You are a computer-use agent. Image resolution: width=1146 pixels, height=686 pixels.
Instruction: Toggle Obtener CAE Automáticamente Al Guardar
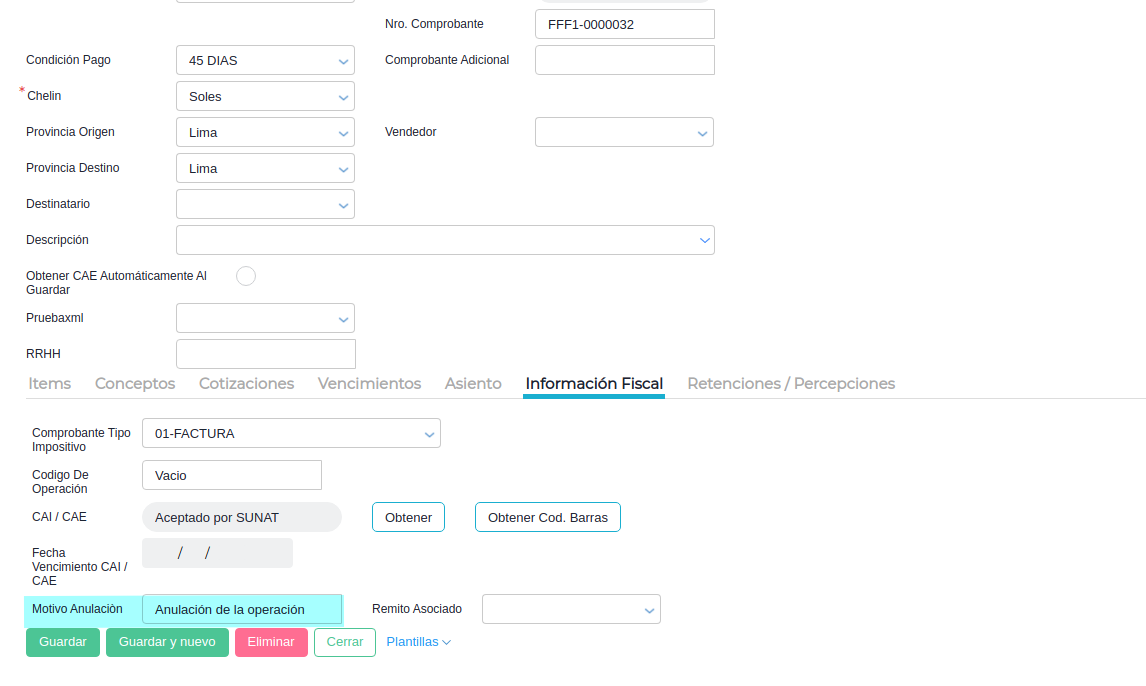[246, 276]
